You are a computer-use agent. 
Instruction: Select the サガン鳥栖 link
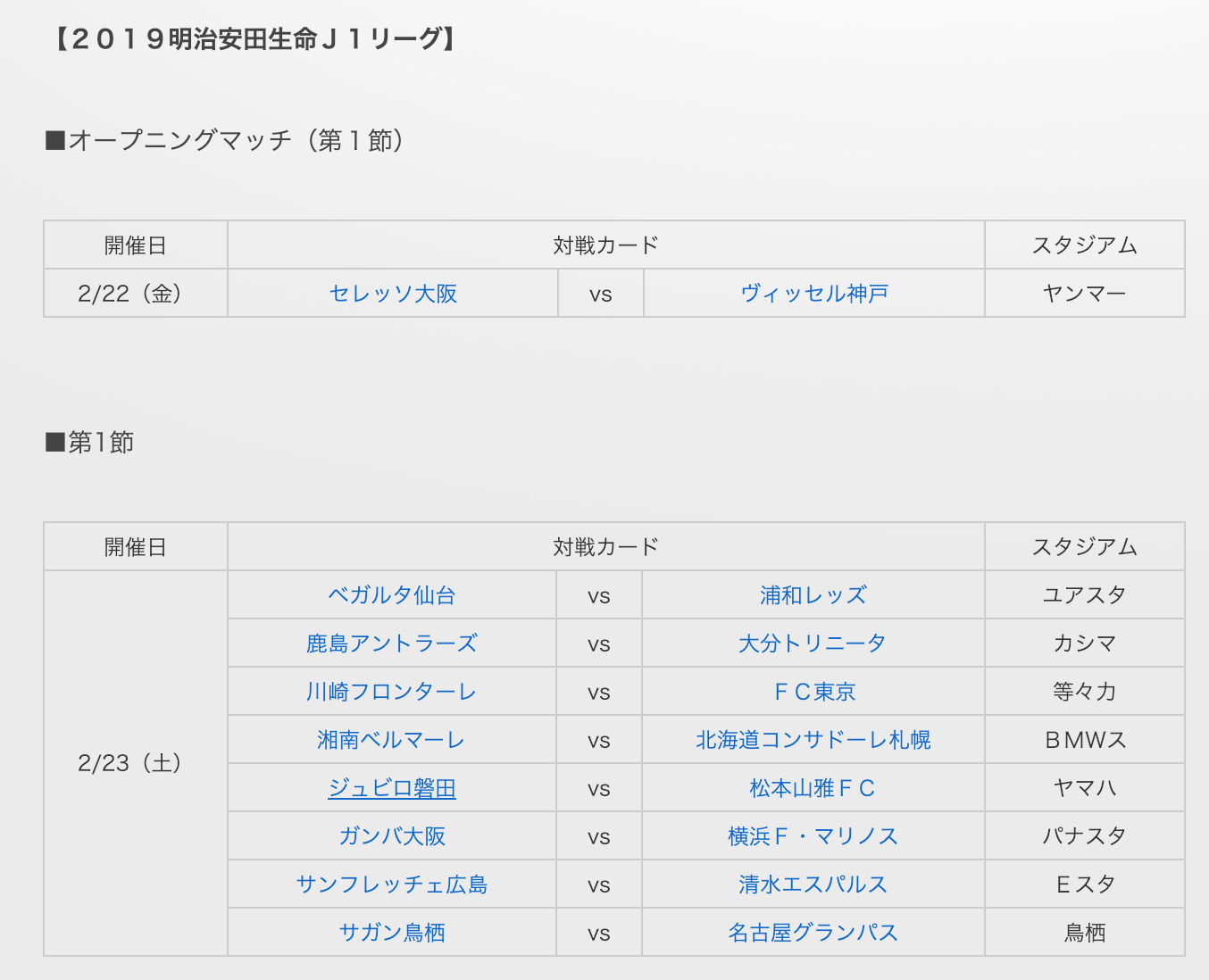click(x=392, y=933)
